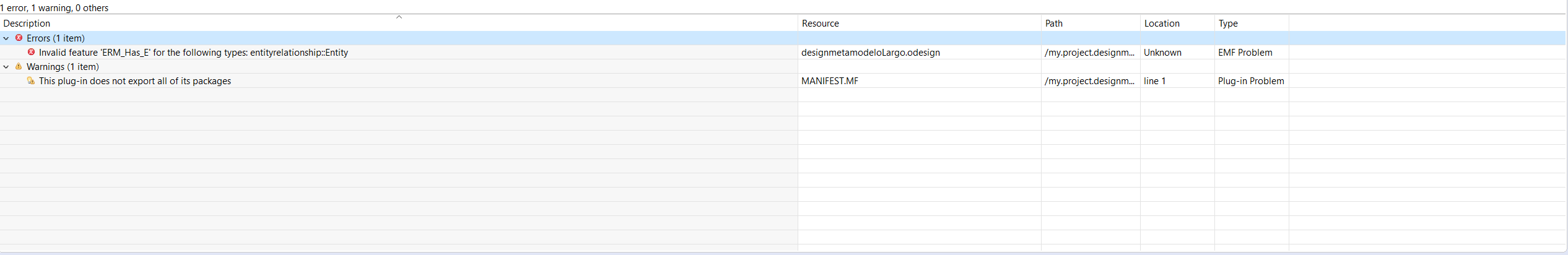The width and height of the screenshot is (1568, 255).
Task: Collapse the Warnings (1 item) group
Action: coord(6,67)
